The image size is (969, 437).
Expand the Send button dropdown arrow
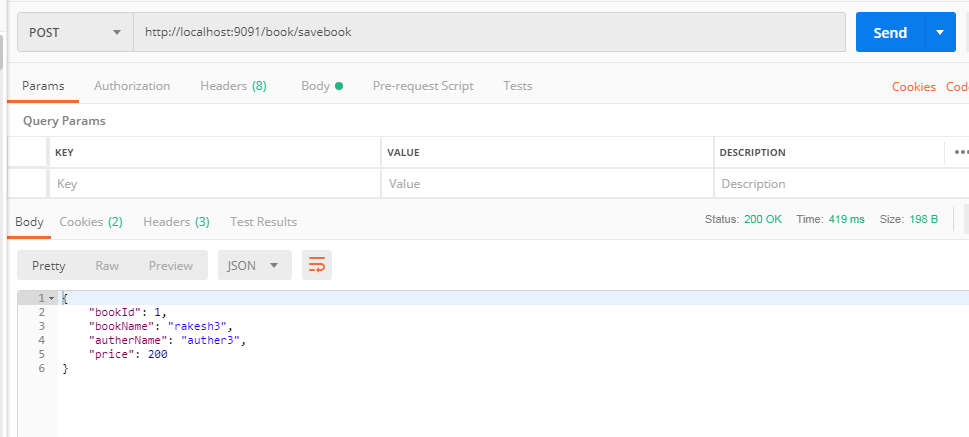tap(940, 32)
